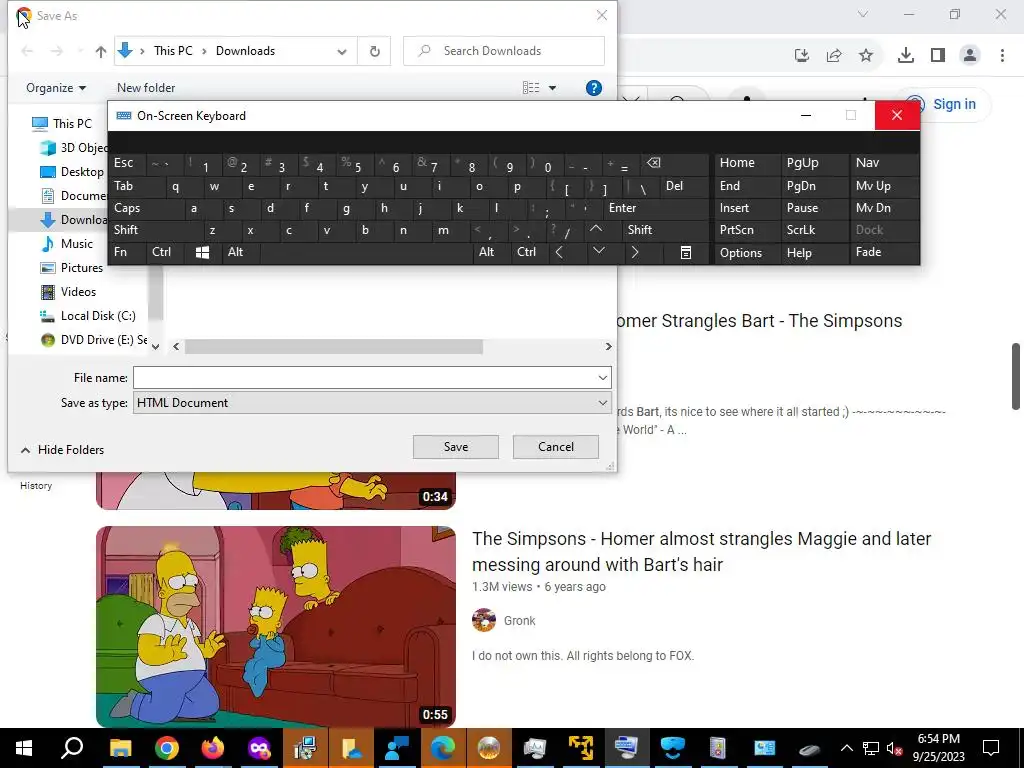This screenshot has width=1024, height=768.
Task: Click the Esc key on On-Screen Keyboard
Action: pos(127,163)
